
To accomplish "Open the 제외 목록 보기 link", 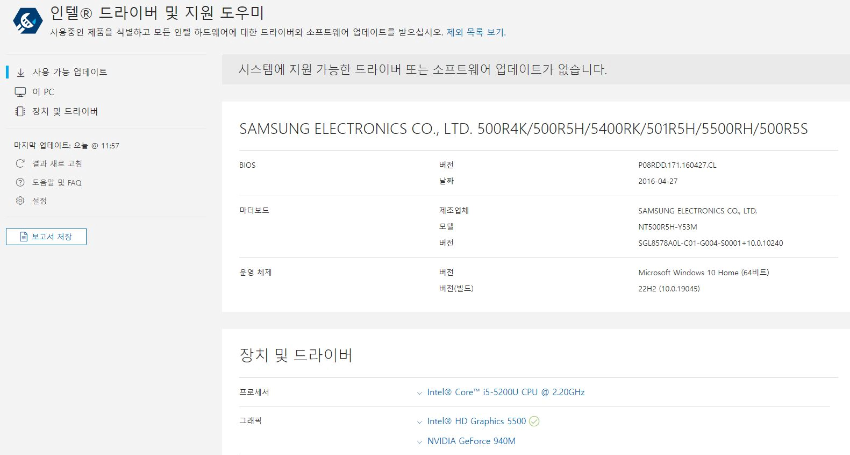I will pos(475,32).
